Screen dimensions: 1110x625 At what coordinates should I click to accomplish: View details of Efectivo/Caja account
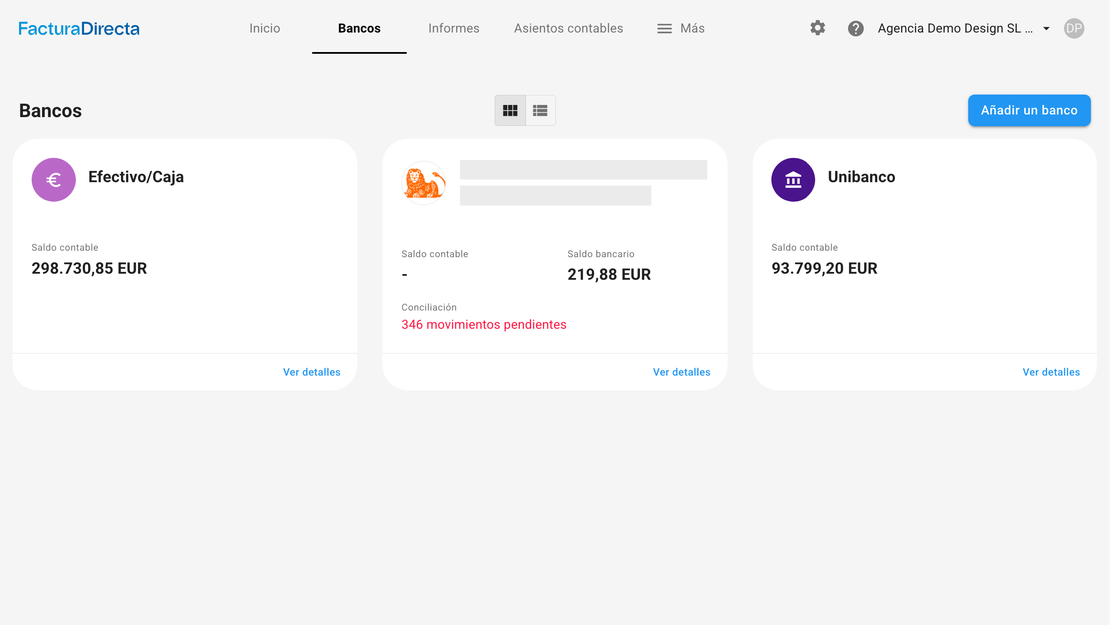pos(311,372)
